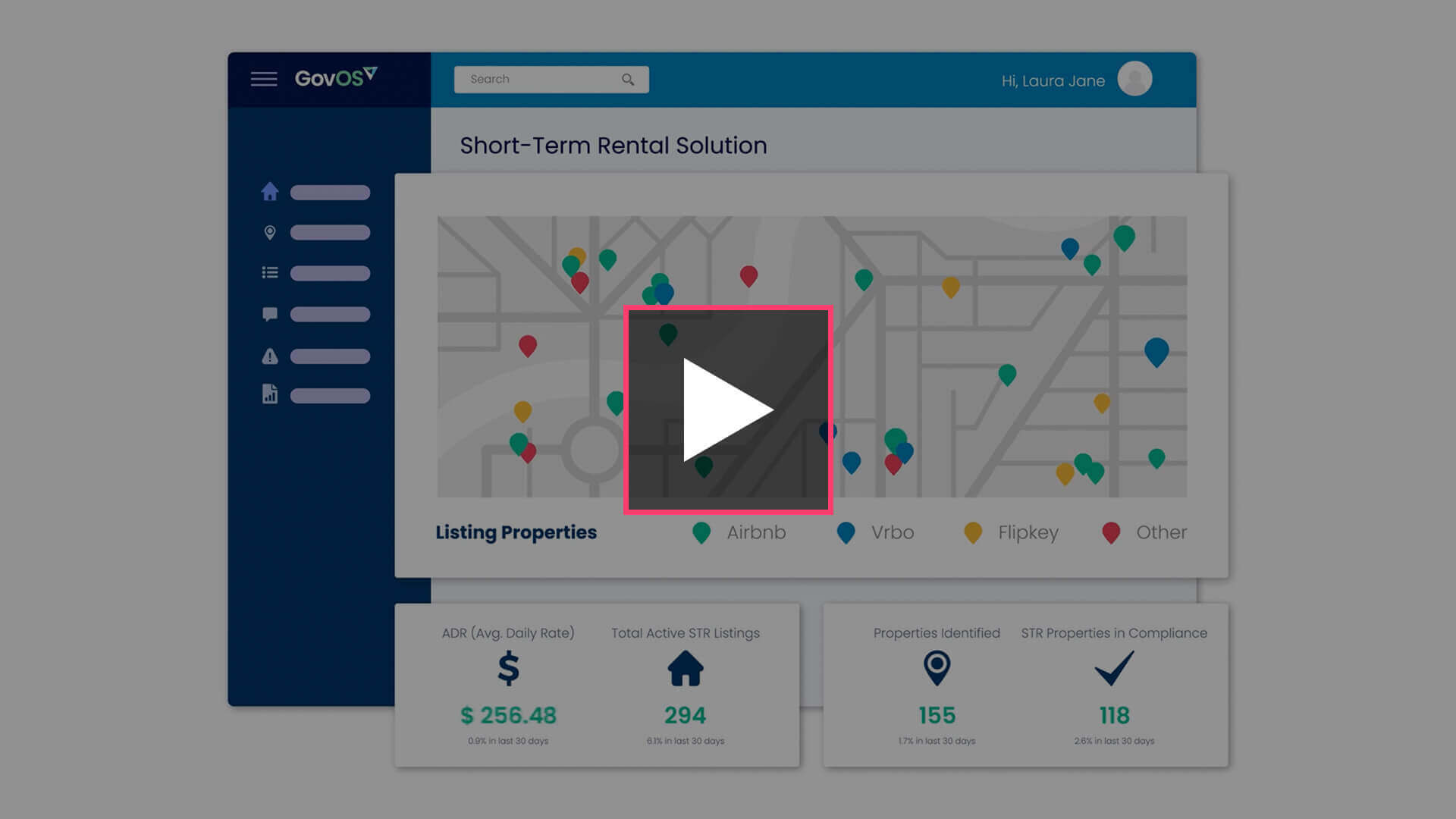Click the dollar sign ADR icon

coord(509,669)
